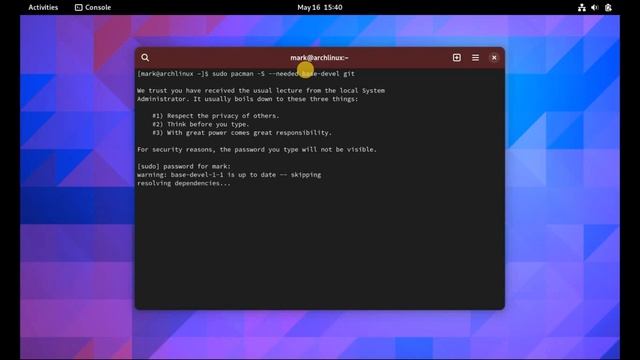Viewport: 640px width, 360px height.
Task: Open the clock and calendar showing May 16 15:40
Action: click(x=320, y=7)
